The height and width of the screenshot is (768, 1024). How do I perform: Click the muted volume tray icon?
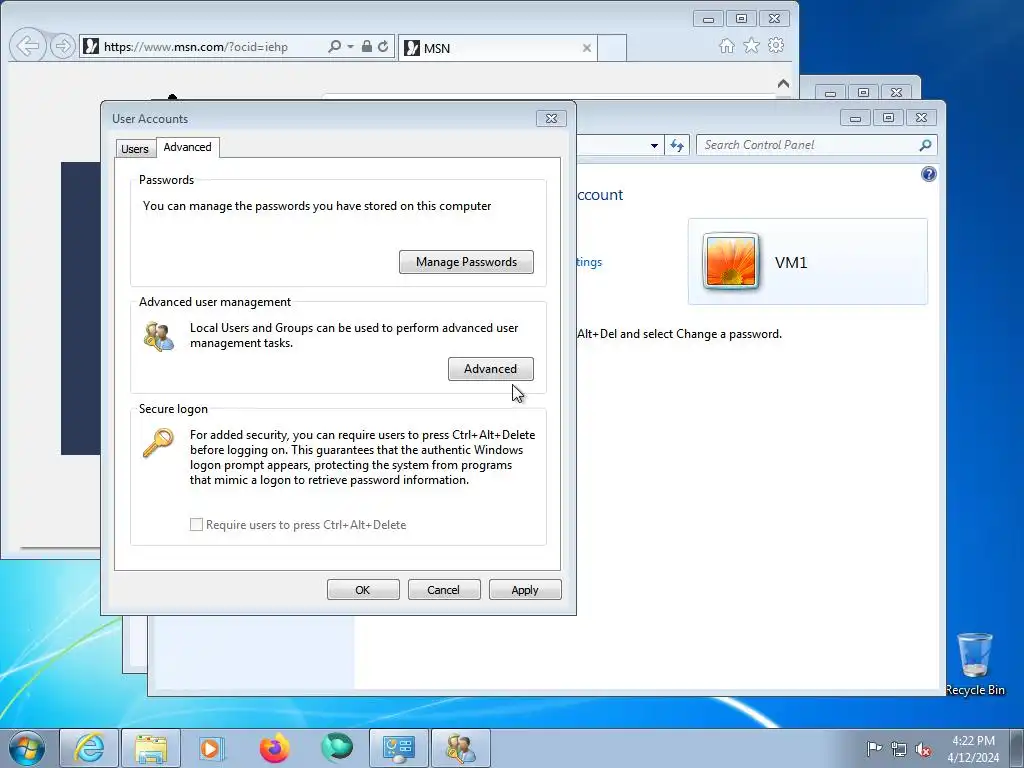[923, 749]
